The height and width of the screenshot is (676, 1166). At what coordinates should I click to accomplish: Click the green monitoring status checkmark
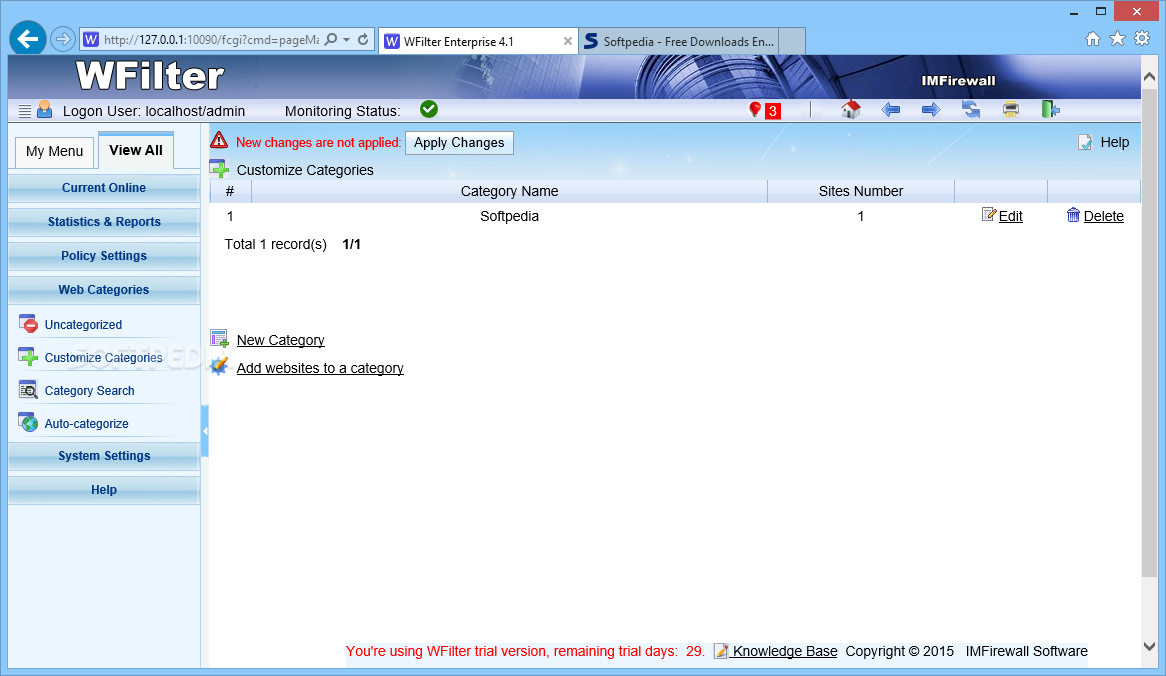(429, 109)
